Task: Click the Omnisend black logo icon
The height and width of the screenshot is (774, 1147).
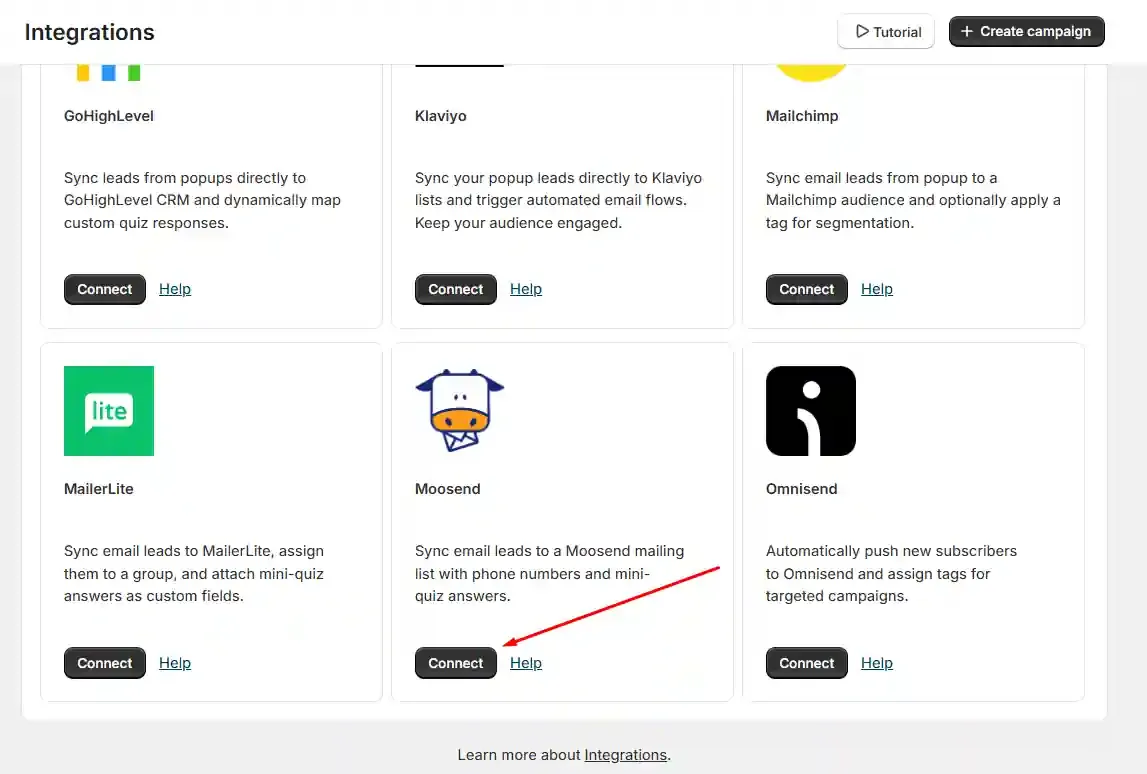Action: point(811,410)
